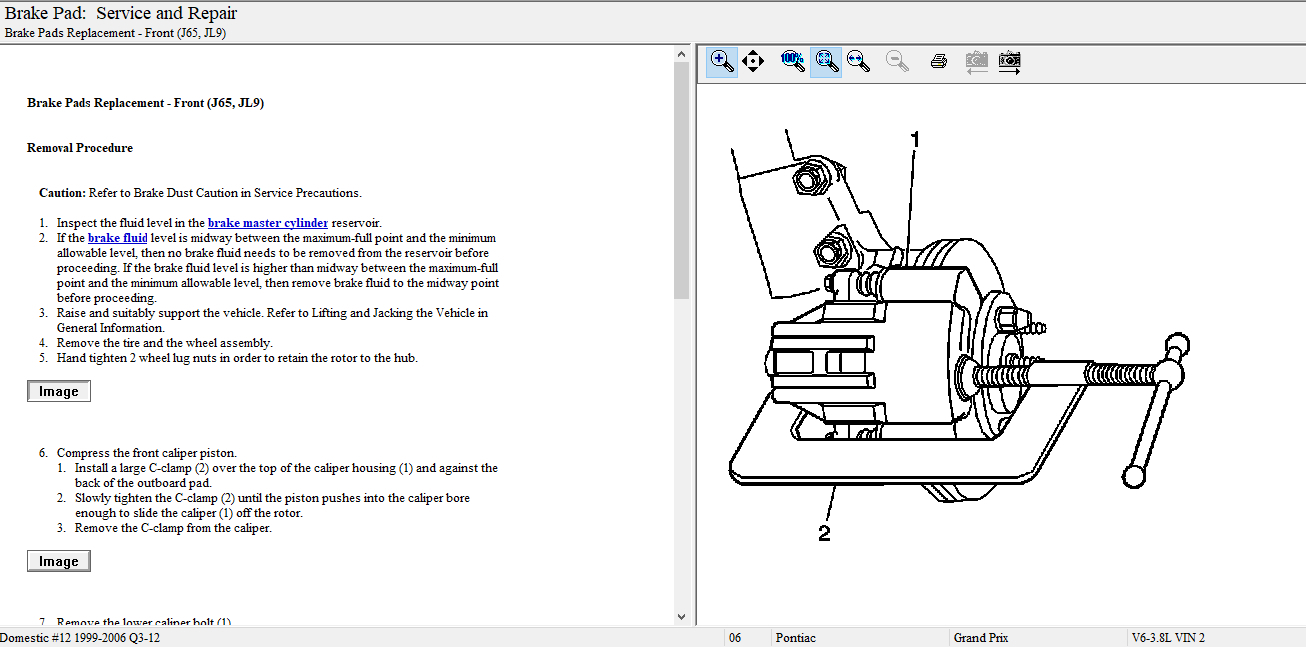Screen dimensions: 1306x647
Task: Click the vertical scrollbar thumb
Action: coord(682,180)
